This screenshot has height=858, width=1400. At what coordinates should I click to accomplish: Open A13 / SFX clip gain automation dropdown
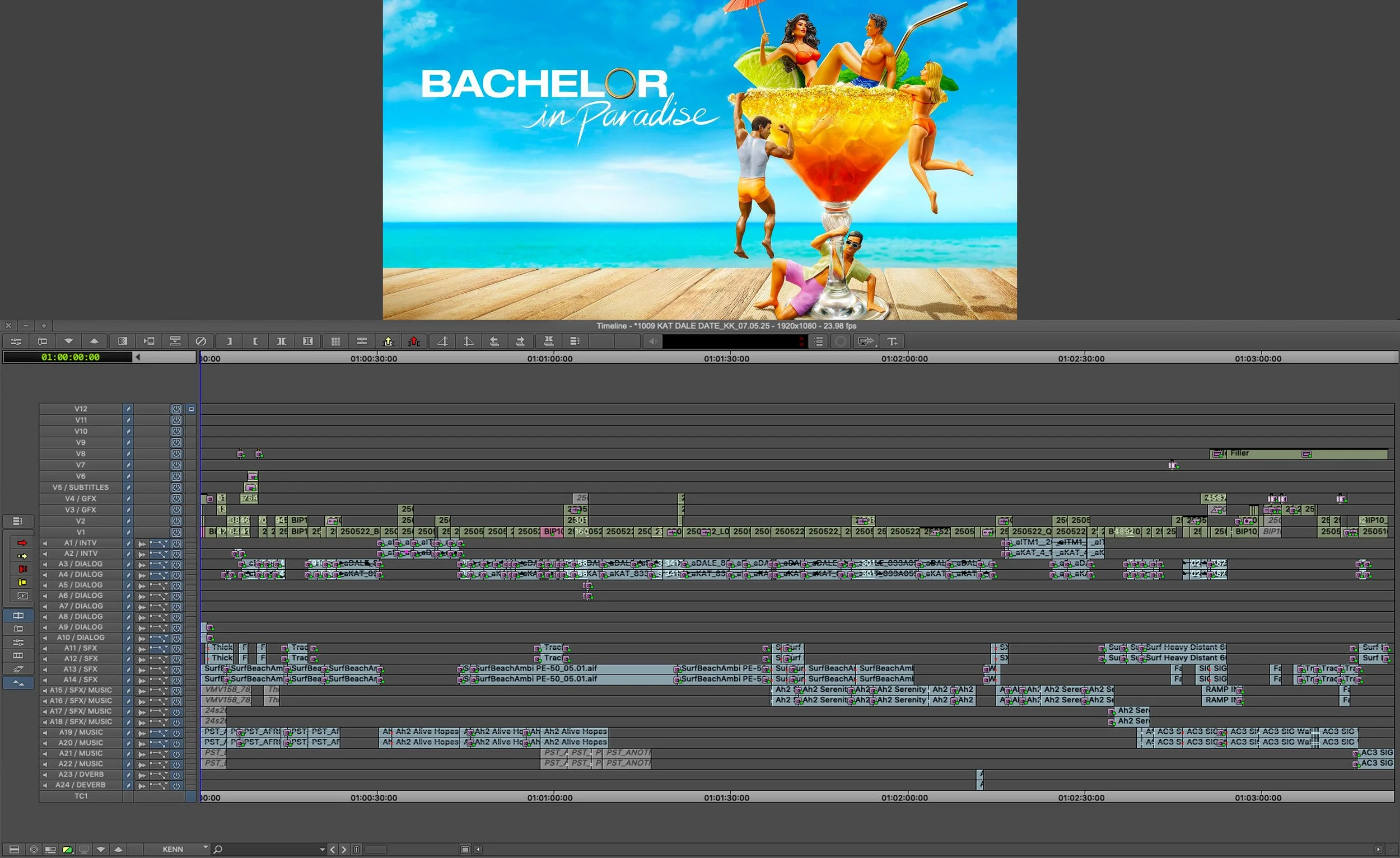point(159,669)
